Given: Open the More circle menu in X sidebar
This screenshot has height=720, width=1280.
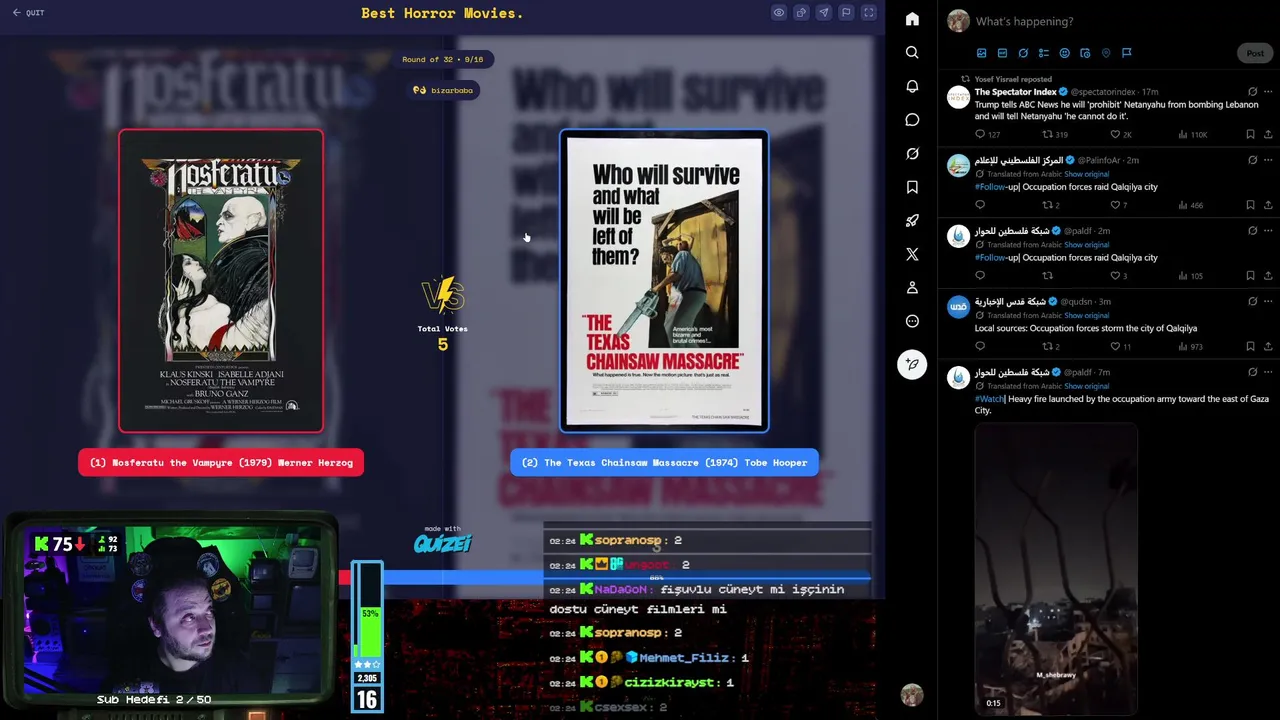Looking at the screenshot, I should (x=912, y=321).
